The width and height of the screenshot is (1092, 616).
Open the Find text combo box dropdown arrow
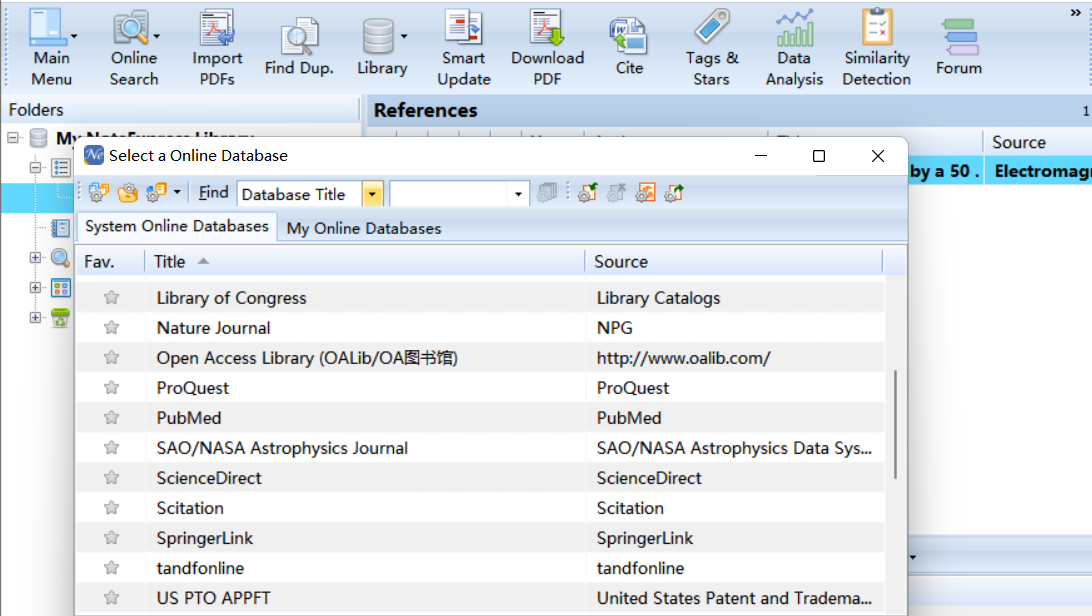click(x=518, y=194)
